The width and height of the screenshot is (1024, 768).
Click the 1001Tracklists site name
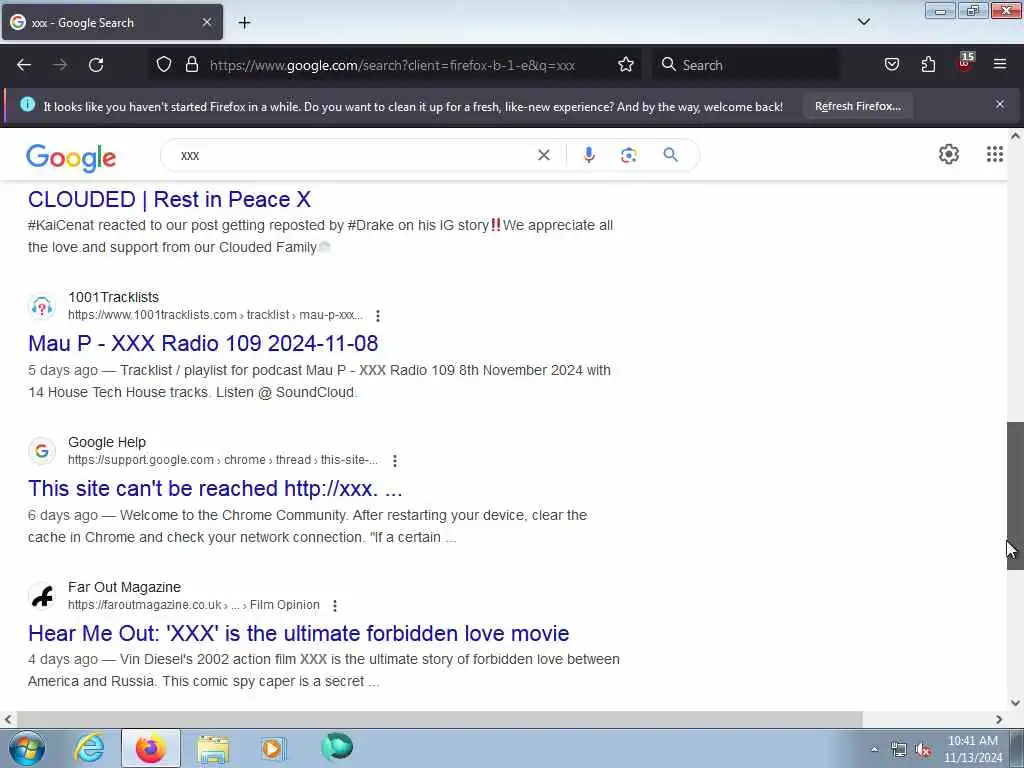coord(114,297)
